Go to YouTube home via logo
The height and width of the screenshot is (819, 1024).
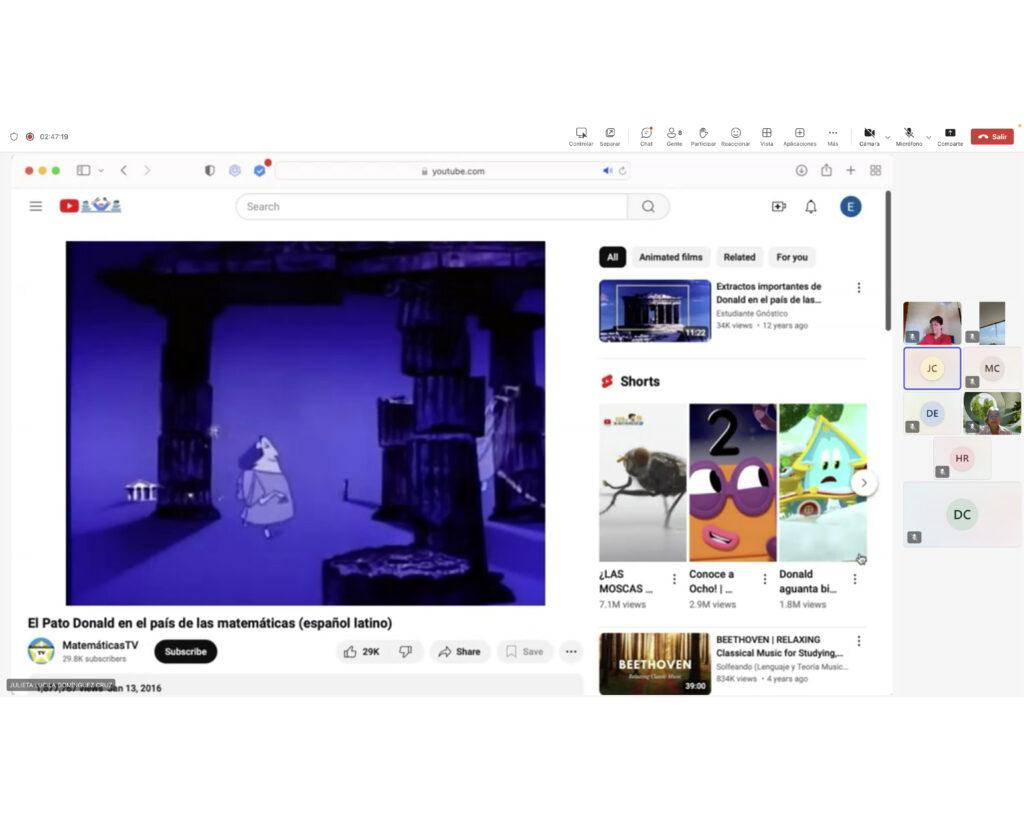91,206
